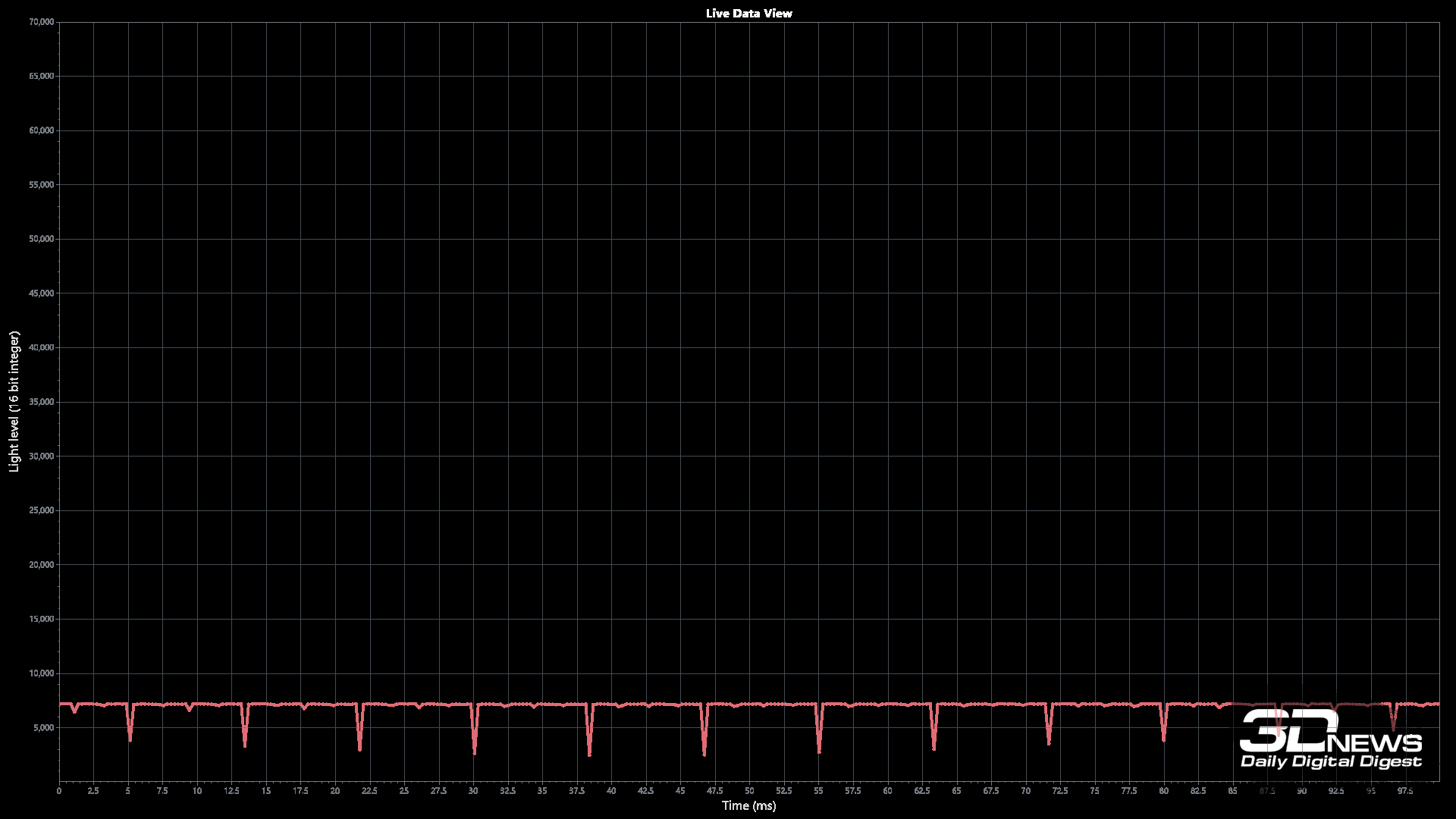This screenshot has height=819, width=1456.
Task: Click the Light level y-axis label
Action: pos(14,401)
